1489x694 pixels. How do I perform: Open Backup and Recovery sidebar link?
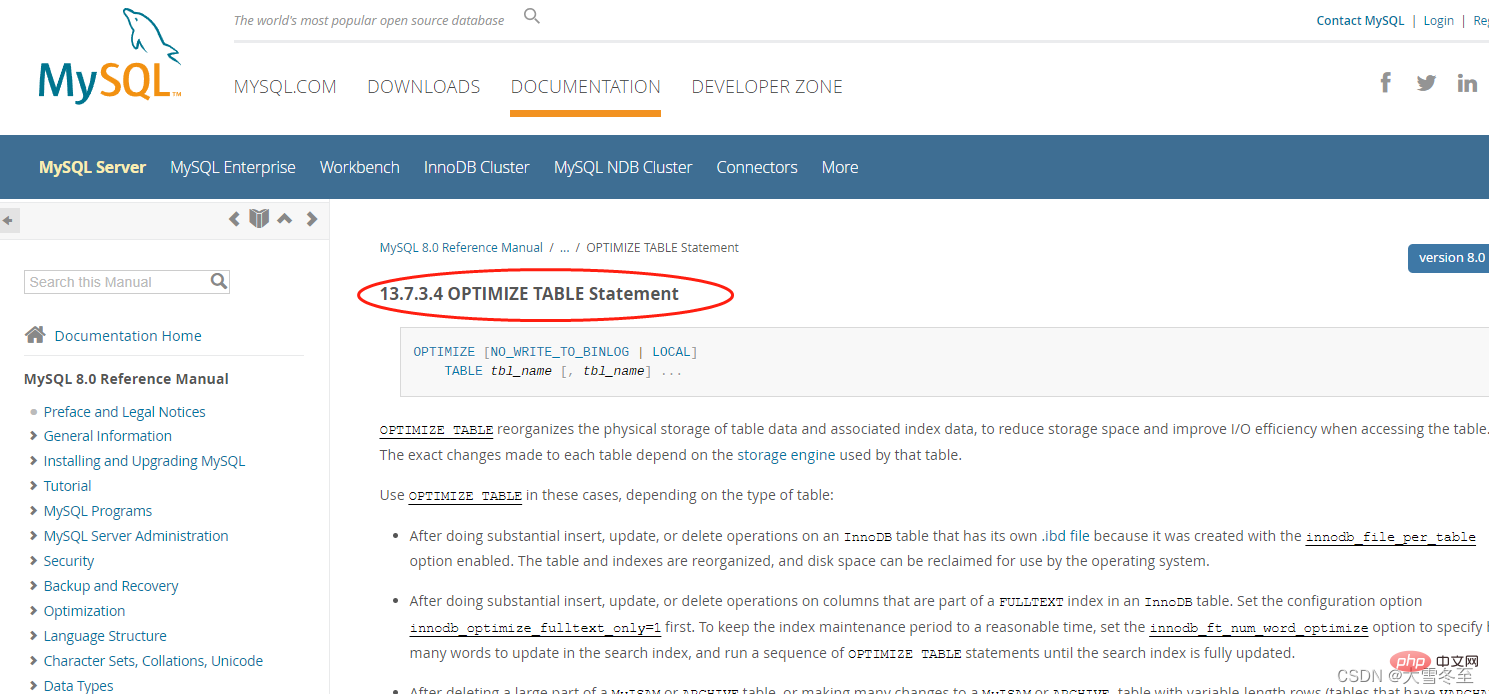pos(111,586)
